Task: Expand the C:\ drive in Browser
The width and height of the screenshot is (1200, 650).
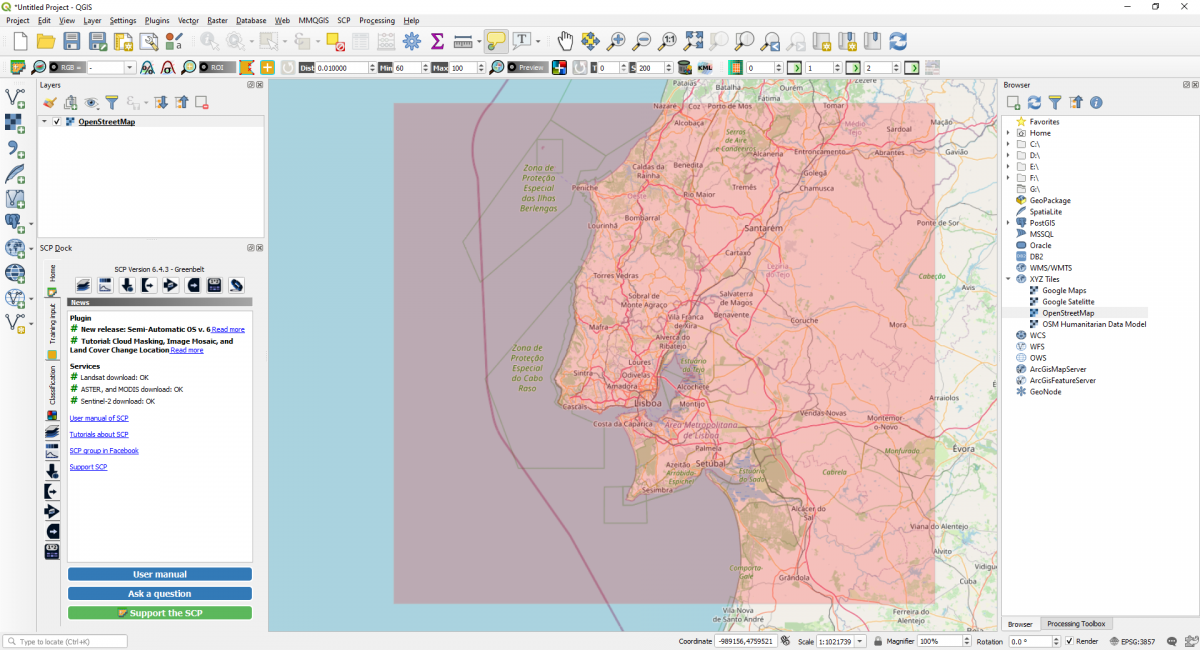Action: pyautogui.click(x=1008, y=144)
